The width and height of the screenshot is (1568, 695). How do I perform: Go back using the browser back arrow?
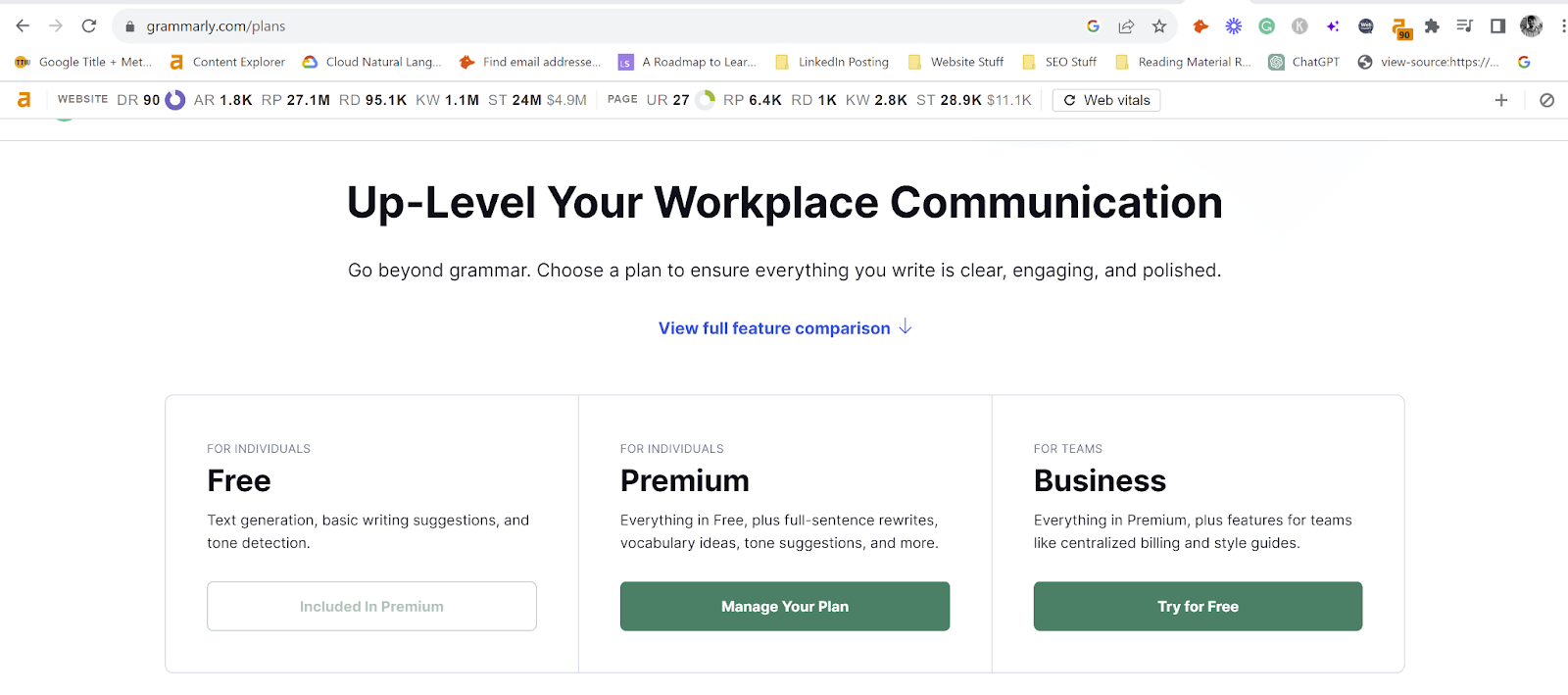pyautogui.click(x=23, y=26)
